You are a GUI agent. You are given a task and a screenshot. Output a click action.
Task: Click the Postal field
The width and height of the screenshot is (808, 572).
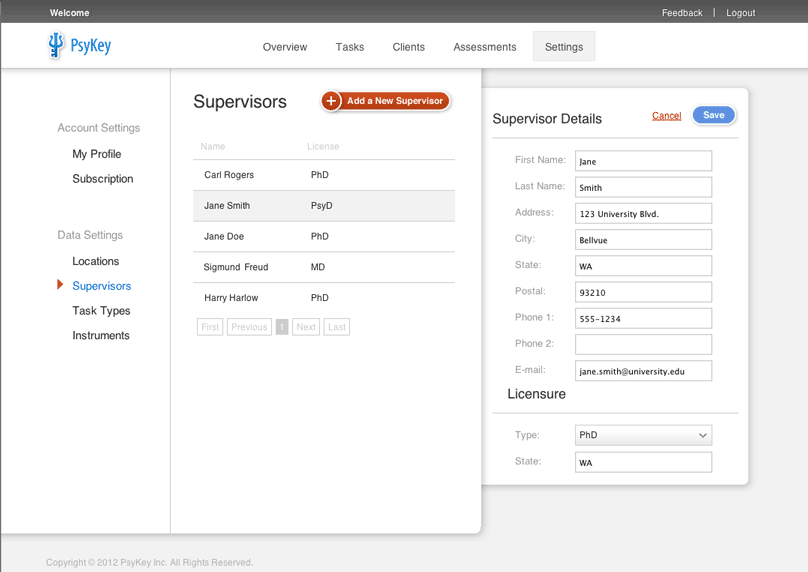[643, 292]
